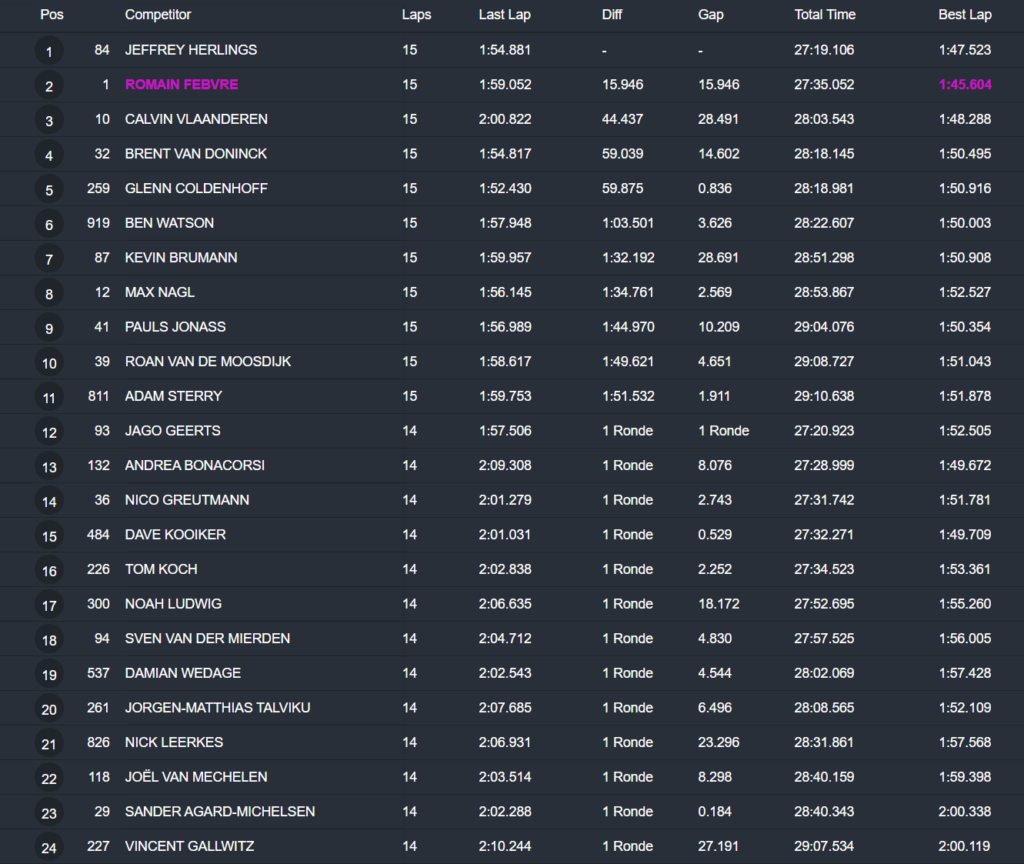The image size is (1024, 864).
Task: Select the position 5 circle badge
Action: (x=49, y=190)
